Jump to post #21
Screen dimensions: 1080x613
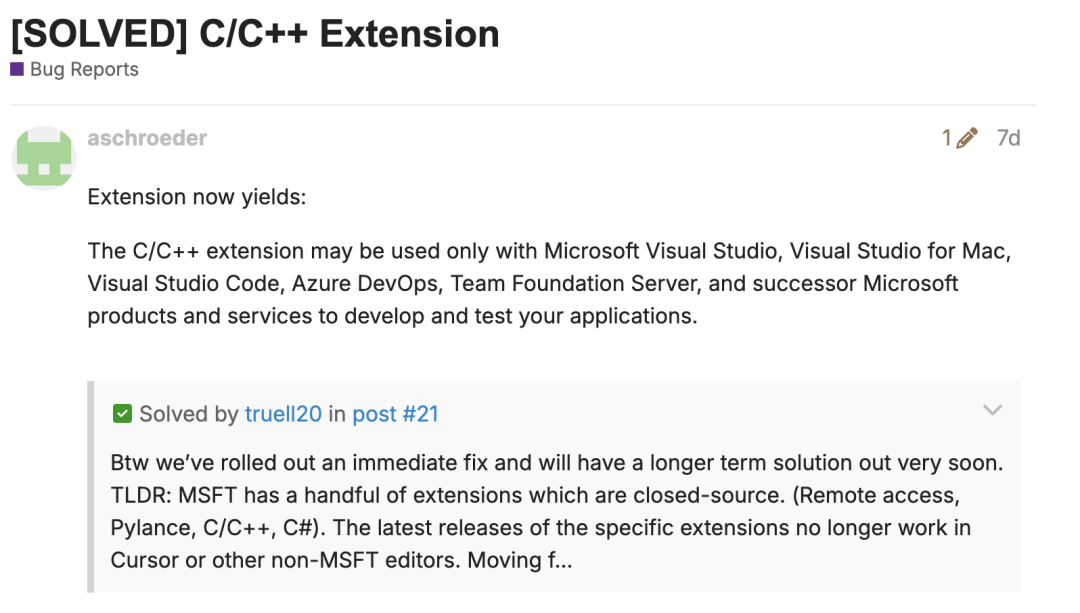point(395,414)
